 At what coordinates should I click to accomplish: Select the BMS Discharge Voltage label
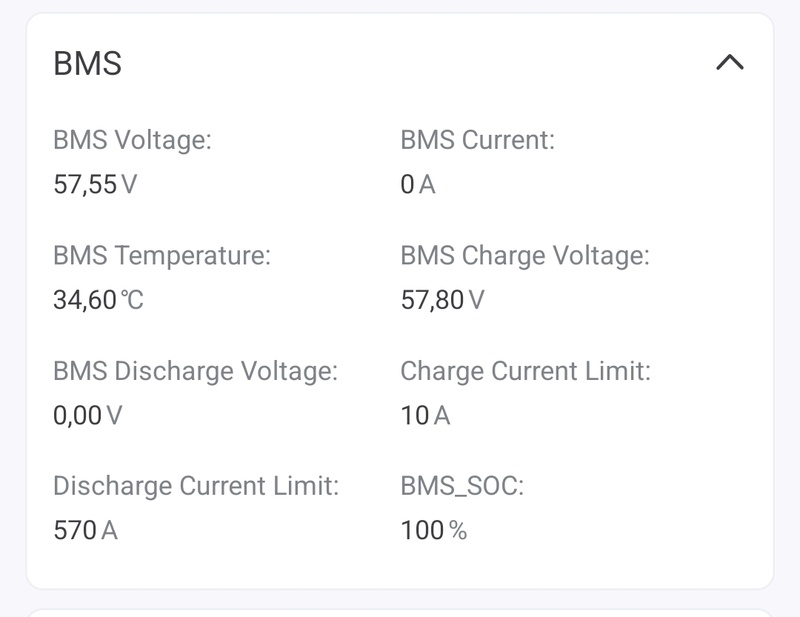pyautogui.click(x=195, y=371)
